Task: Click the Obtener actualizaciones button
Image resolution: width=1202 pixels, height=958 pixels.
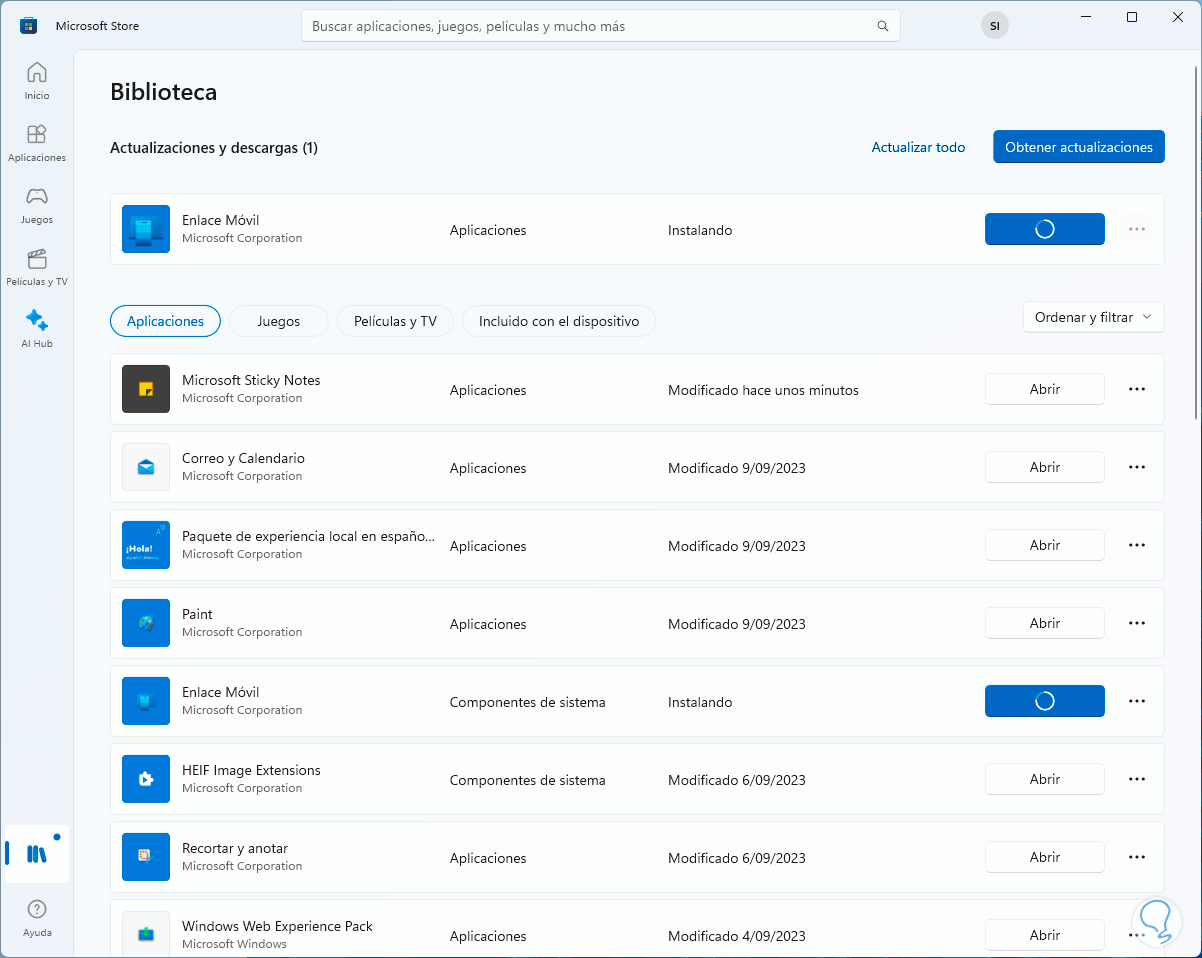Action: 1078,147
